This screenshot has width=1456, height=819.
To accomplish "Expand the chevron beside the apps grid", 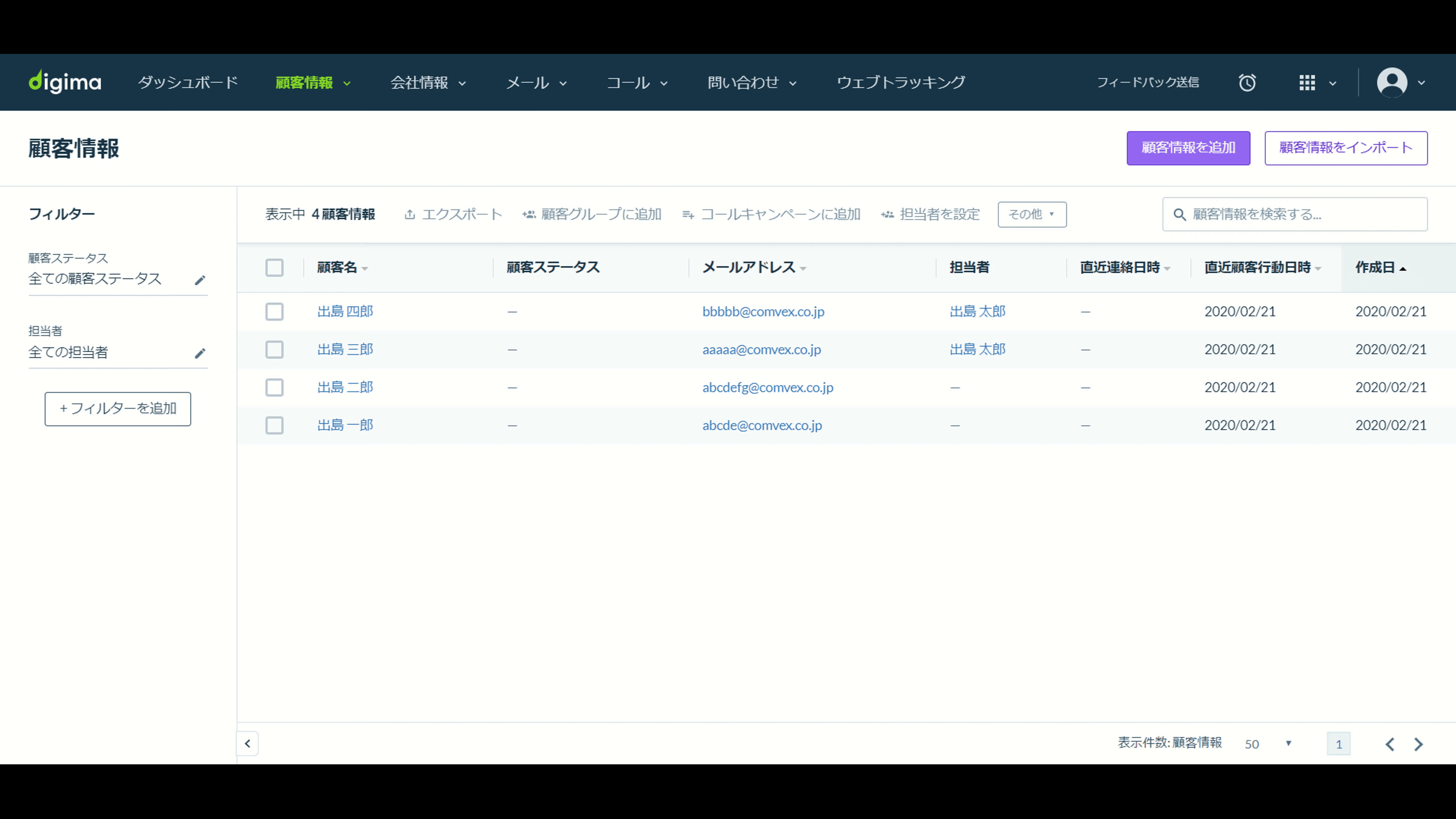I will pyautogui.click(x=1333, y=83).
